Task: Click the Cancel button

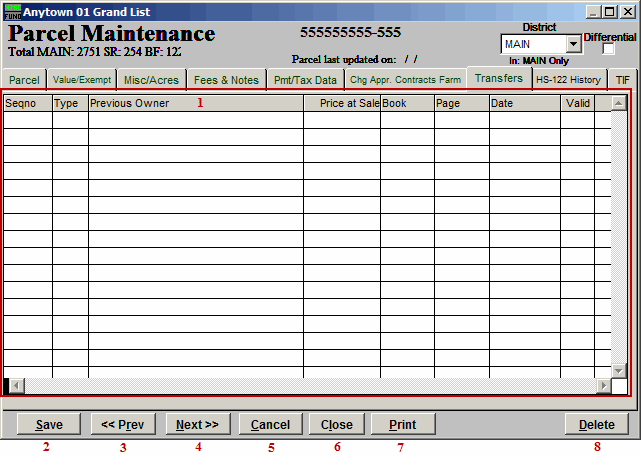Action: (x=271, y=425)
